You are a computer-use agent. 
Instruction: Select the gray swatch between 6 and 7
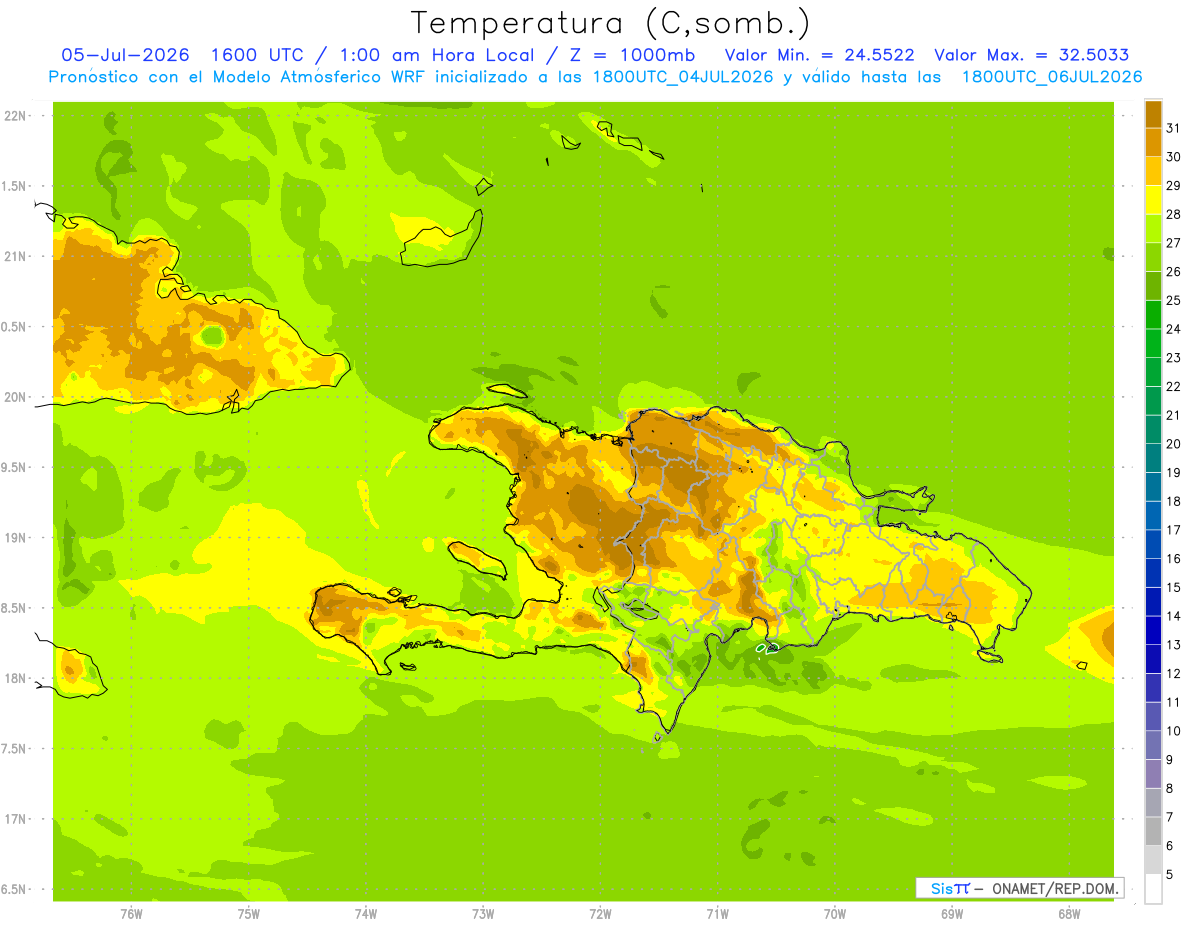pos(1153,831)
